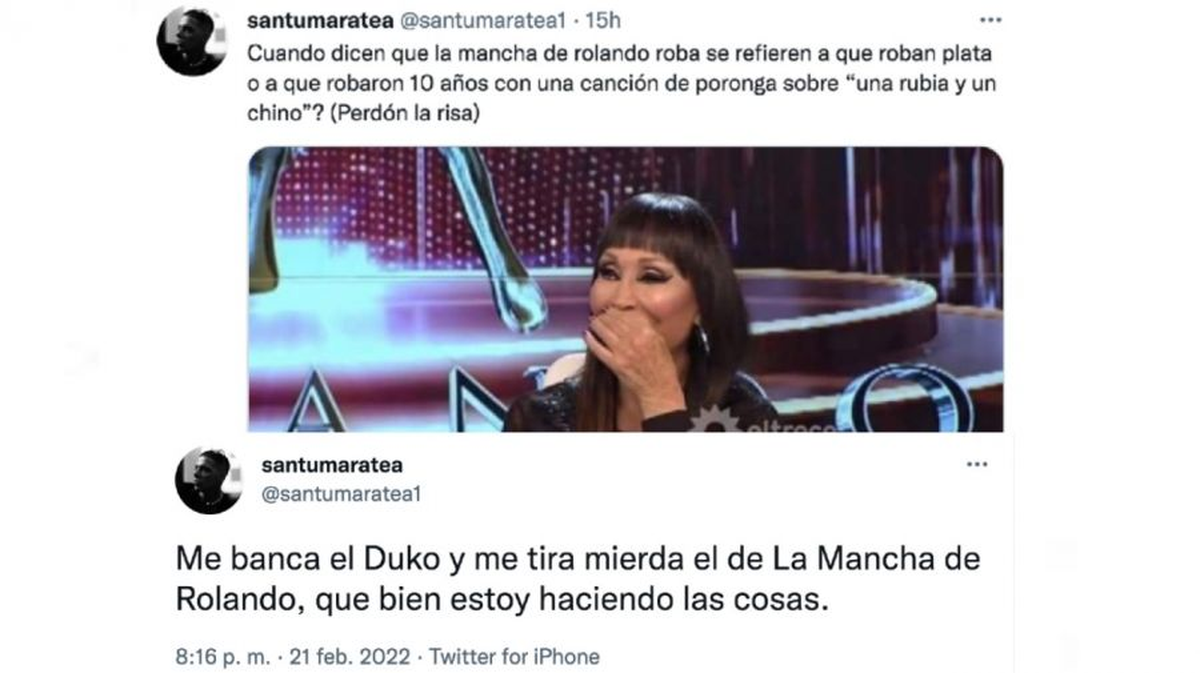Click the woman covering her mouth in photo
The image size is (1200, 673).
point(650,315)
